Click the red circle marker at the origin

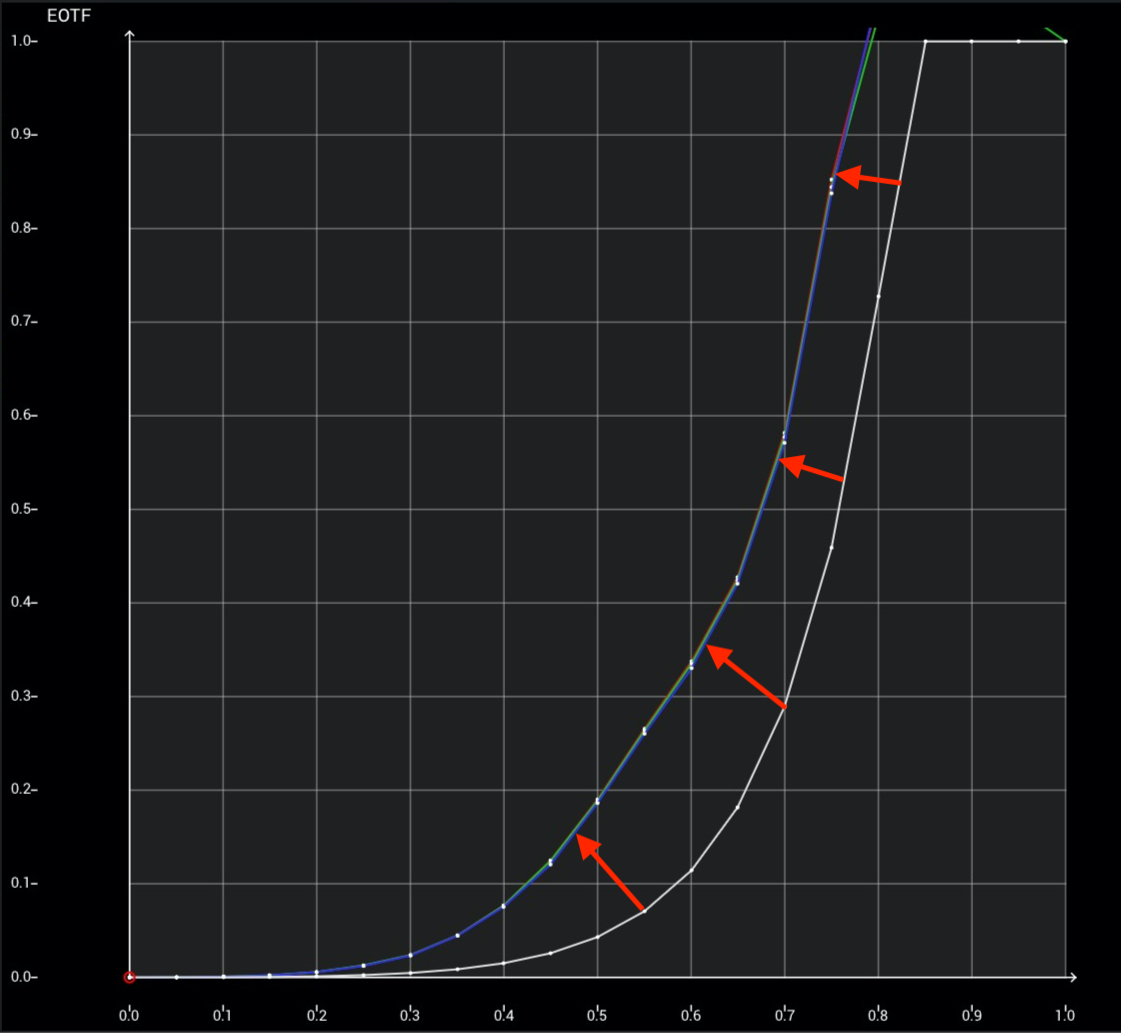click(129, 977)
